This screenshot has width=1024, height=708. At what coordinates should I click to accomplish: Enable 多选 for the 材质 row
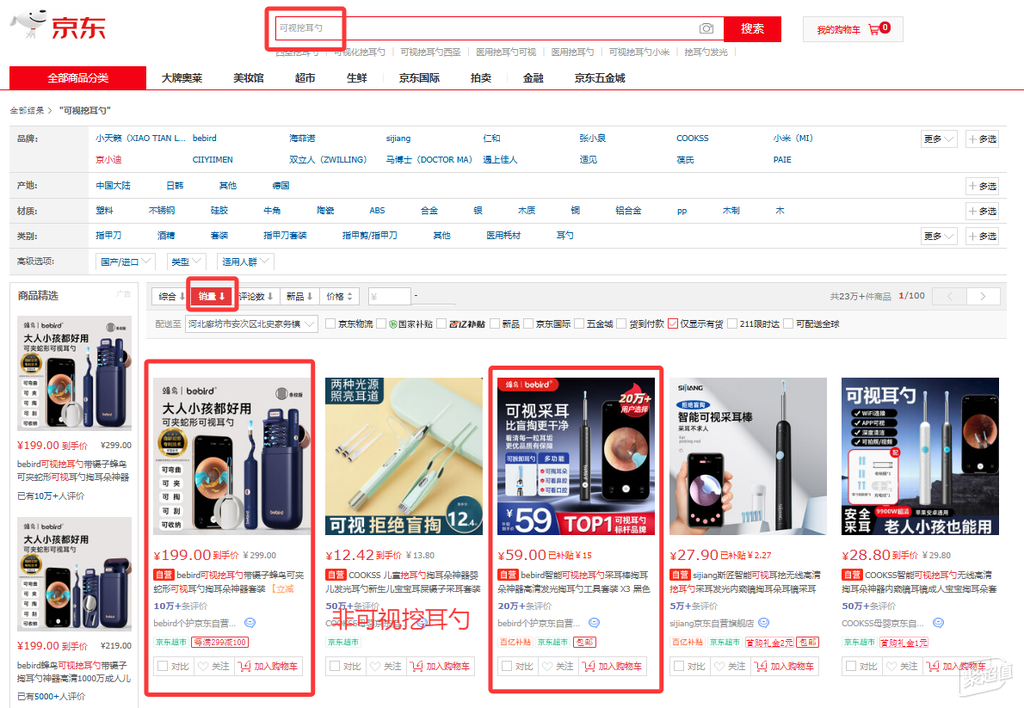pos(982,211)
